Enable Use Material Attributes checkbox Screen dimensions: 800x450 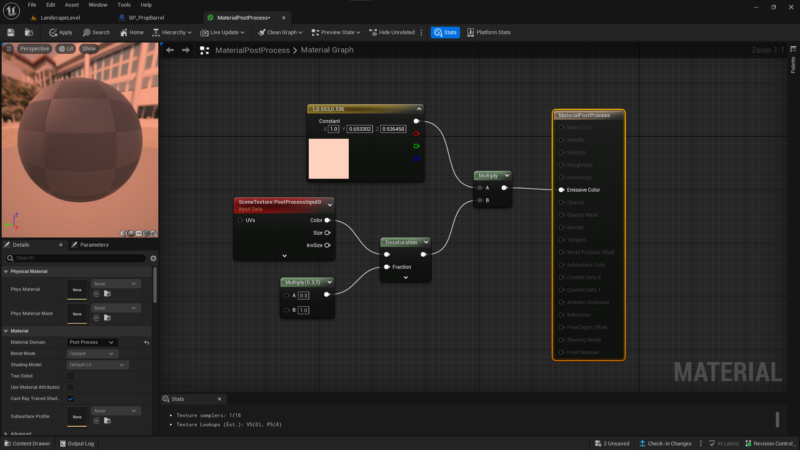coord(70,387)
